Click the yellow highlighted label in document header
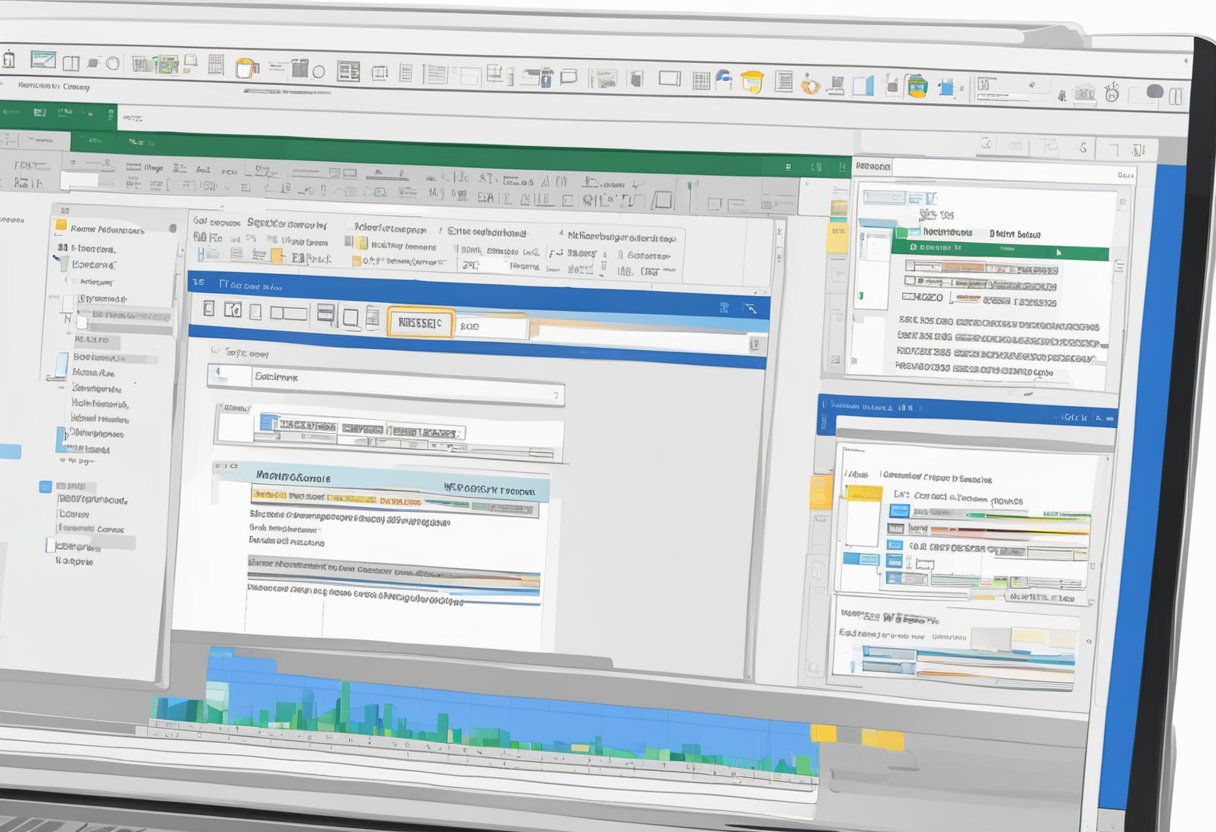Viewport: 1216px width, 832px height. click(290, 495)
